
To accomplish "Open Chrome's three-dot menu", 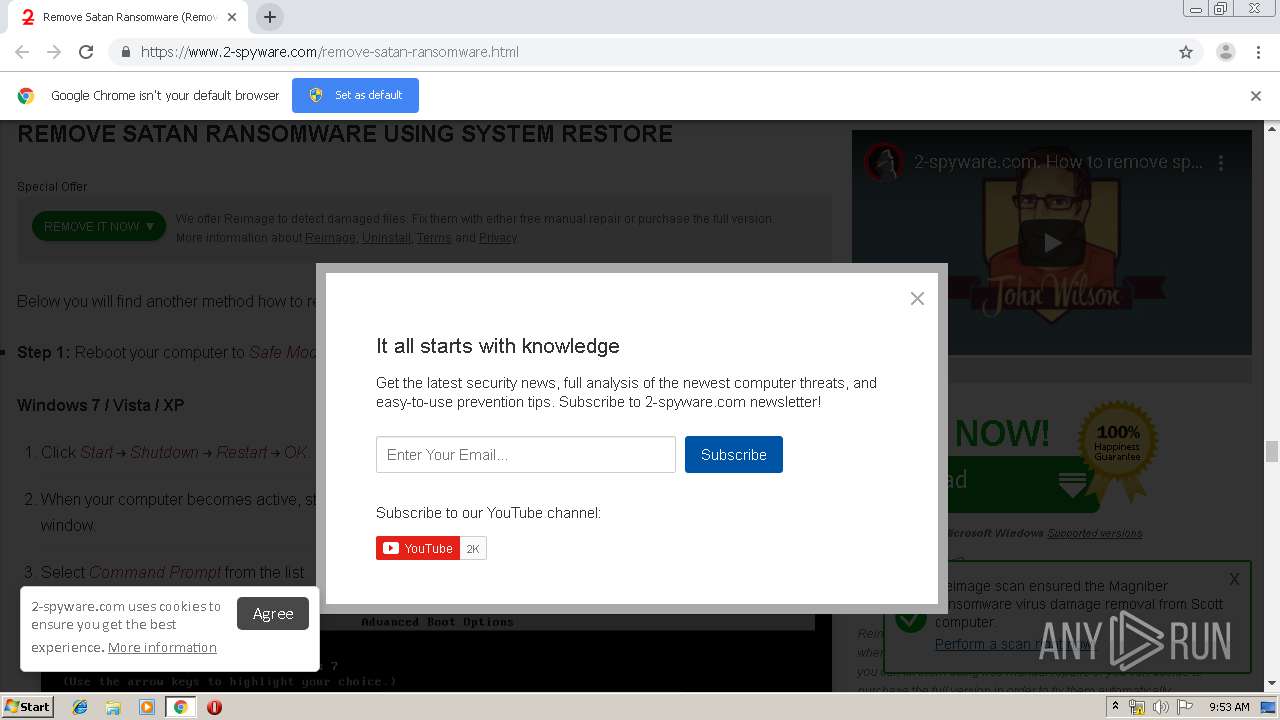I will [1257, 52].
